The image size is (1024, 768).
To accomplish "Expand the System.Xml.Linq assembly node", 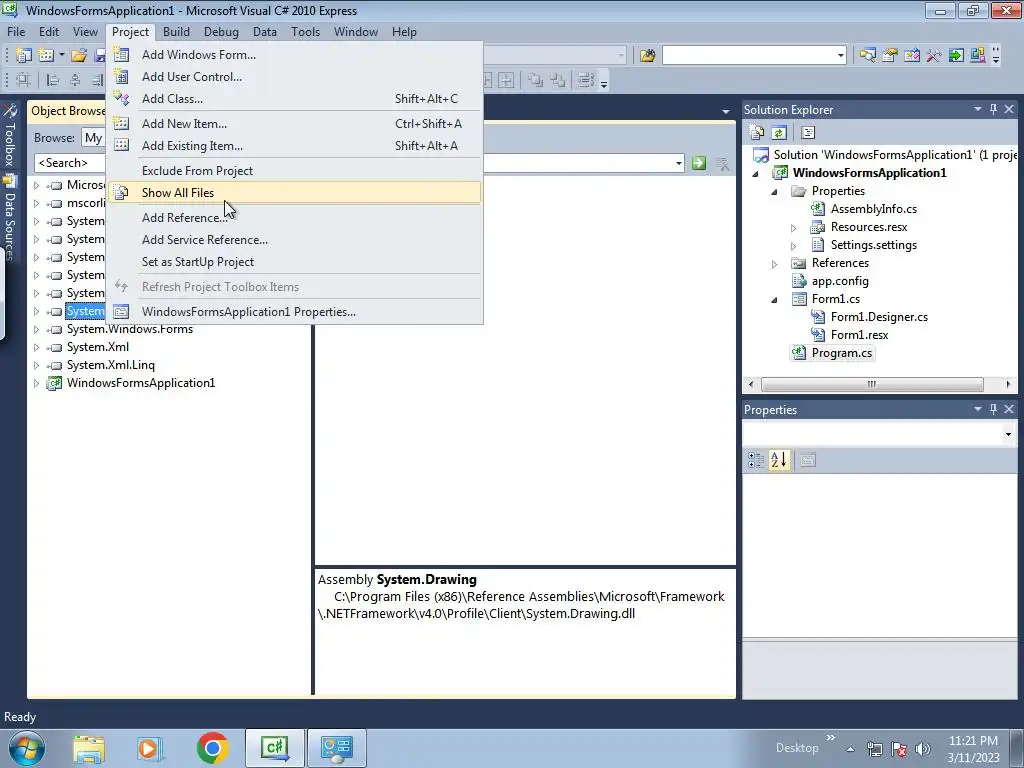I will pos(37,365).
